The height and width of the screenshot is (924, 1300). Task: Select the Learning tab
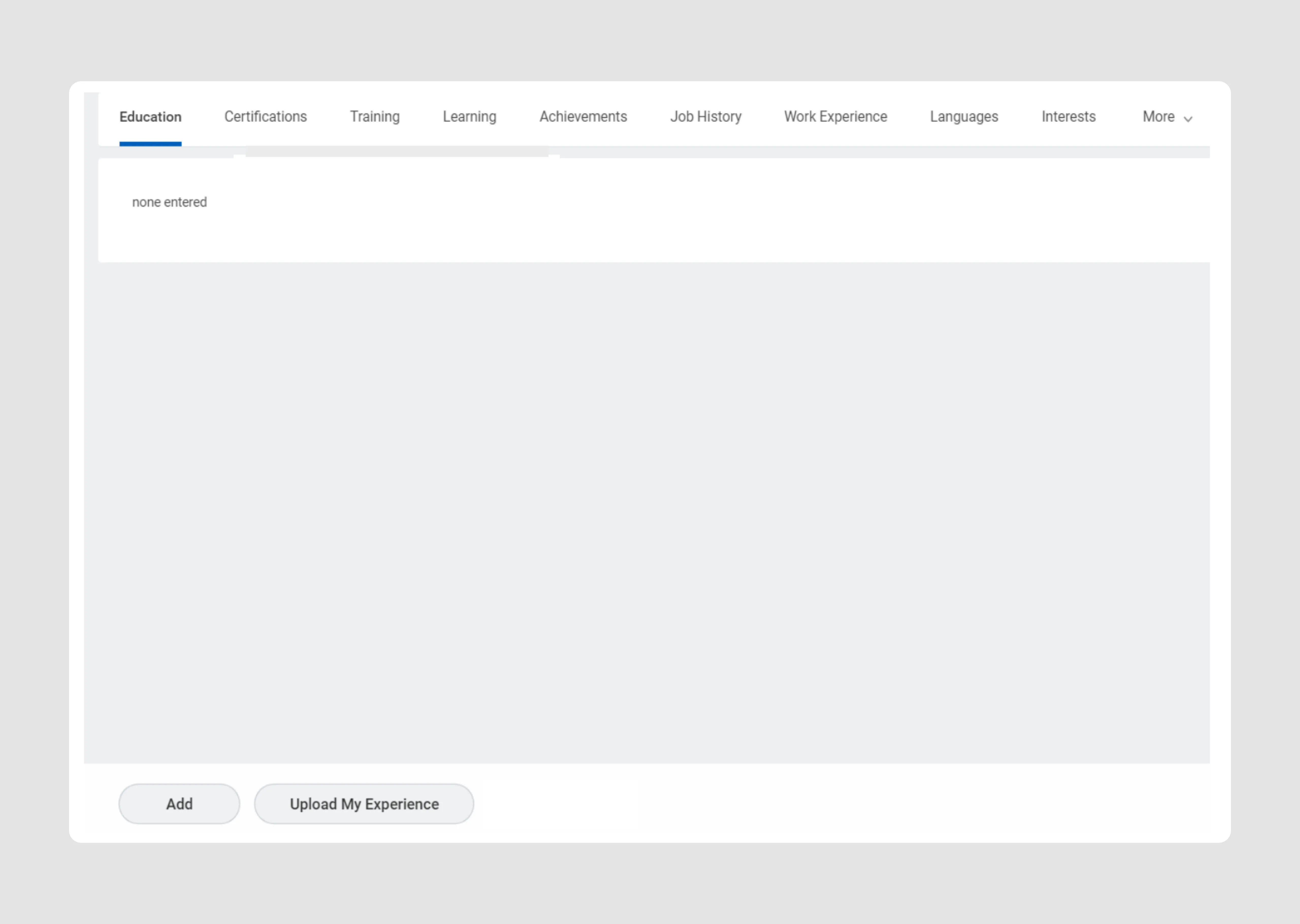[469, 117]
